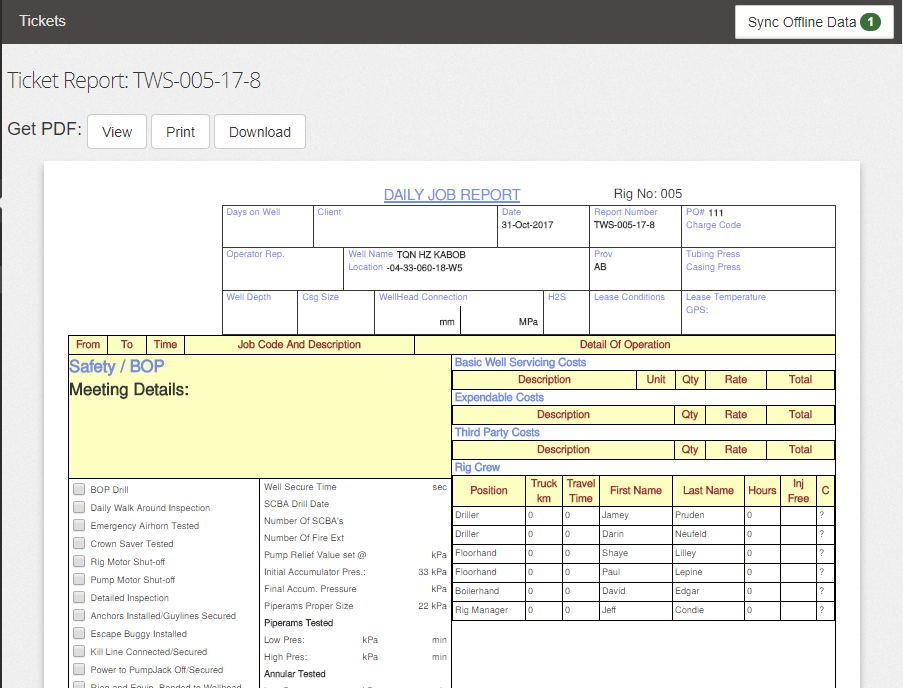903x688 pixels.
Task: Click the Sync Offline Data button
Action: [x=814, y=22]
